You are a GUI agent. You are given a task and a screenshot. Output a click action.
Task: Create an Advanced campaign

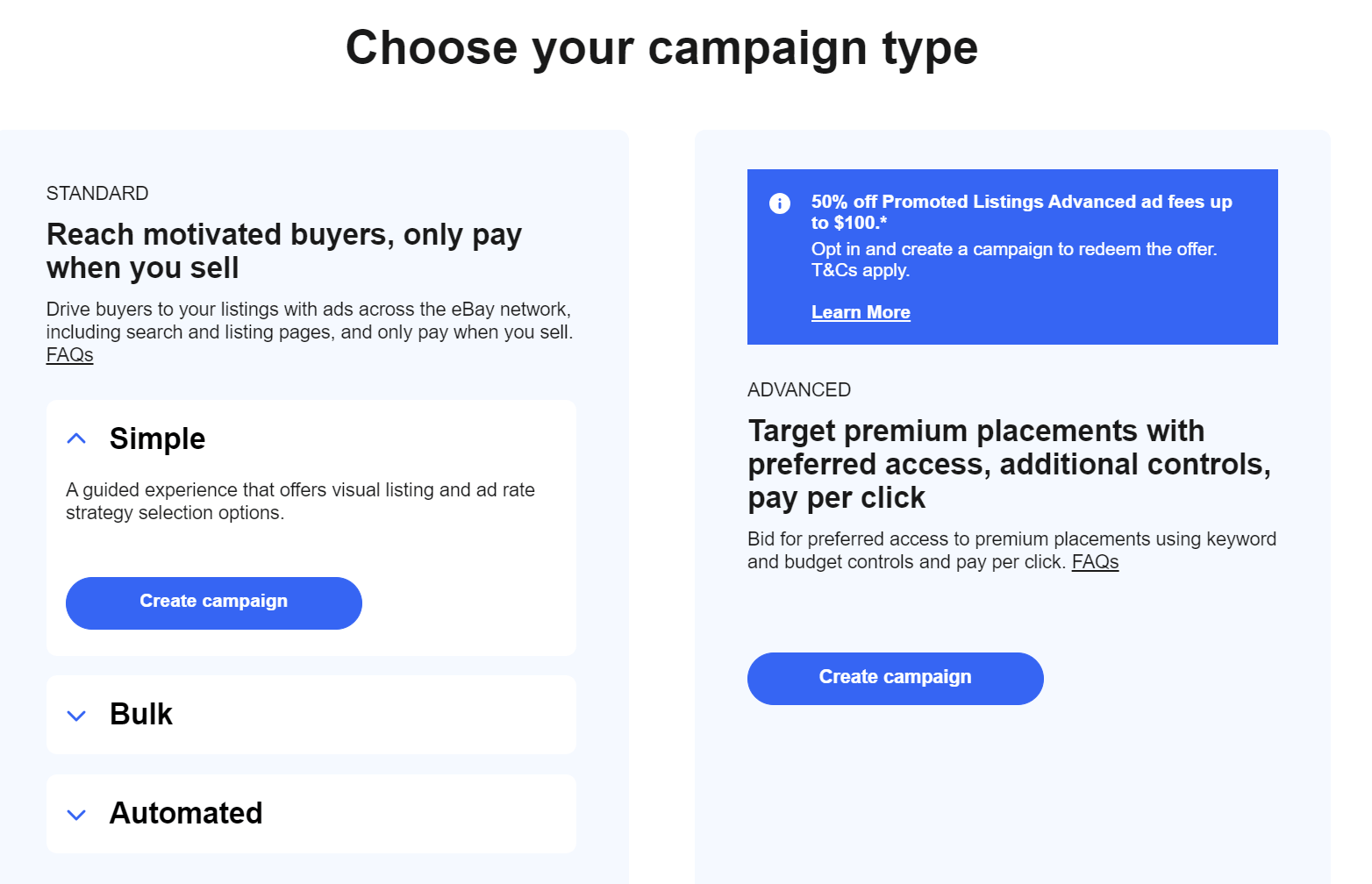coord(895,678)
